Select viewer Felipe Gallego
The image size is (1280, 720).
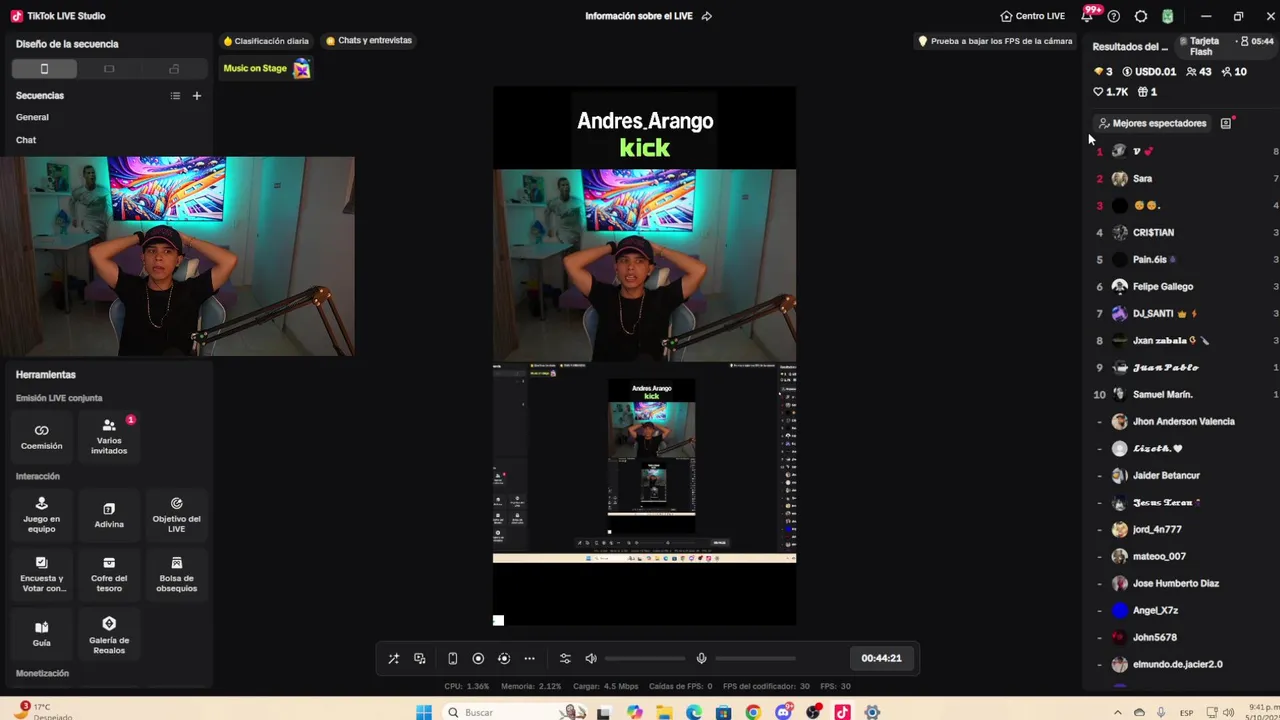click(x=1163, y=287)
